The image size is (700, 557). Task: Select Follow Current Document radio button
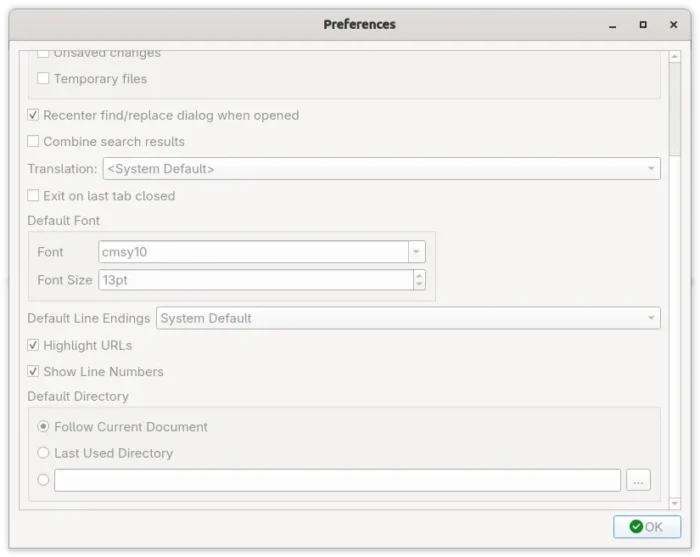(x=43, y=427)
